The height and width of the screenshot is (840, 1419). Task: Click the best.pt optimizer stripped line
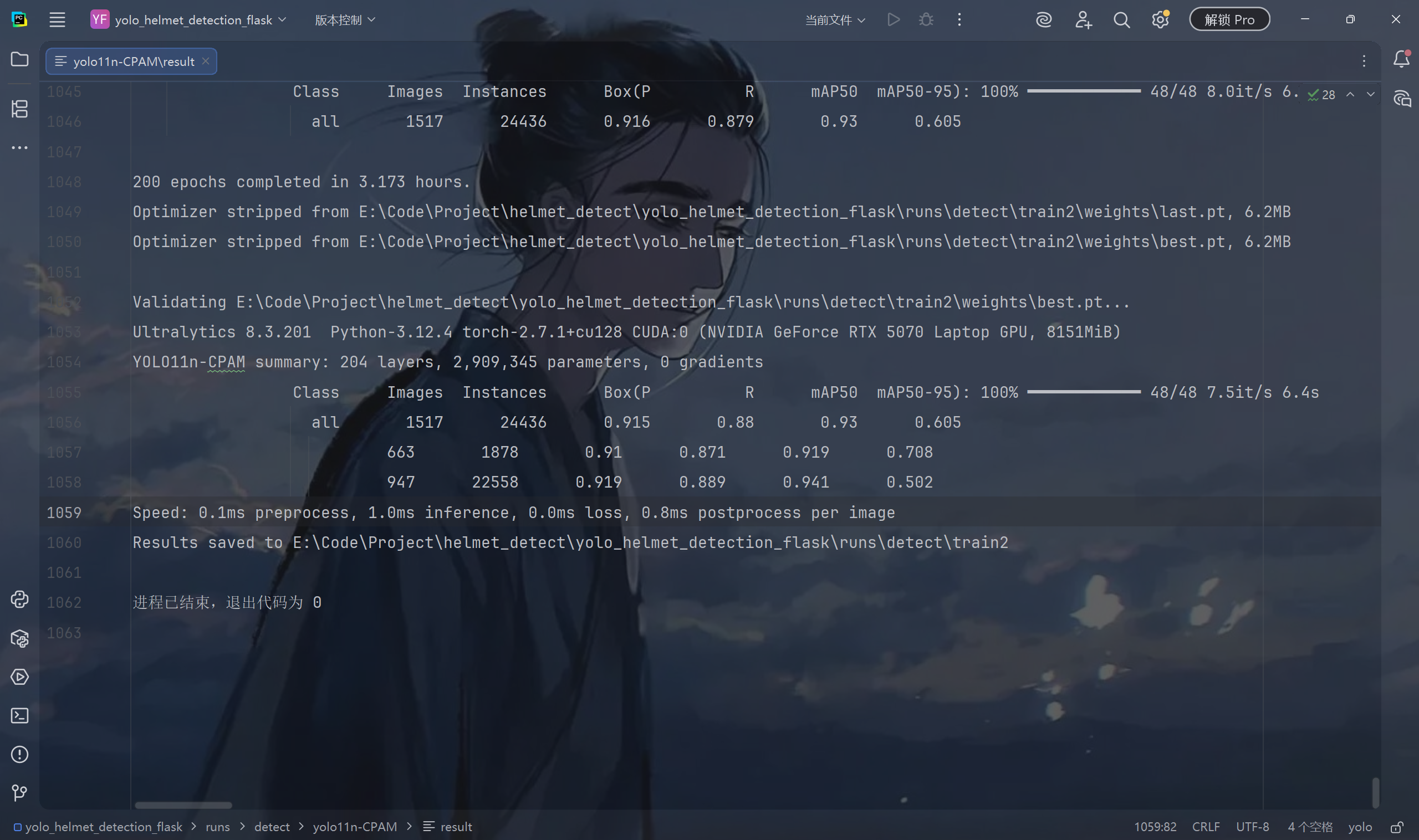pos(712,242)
